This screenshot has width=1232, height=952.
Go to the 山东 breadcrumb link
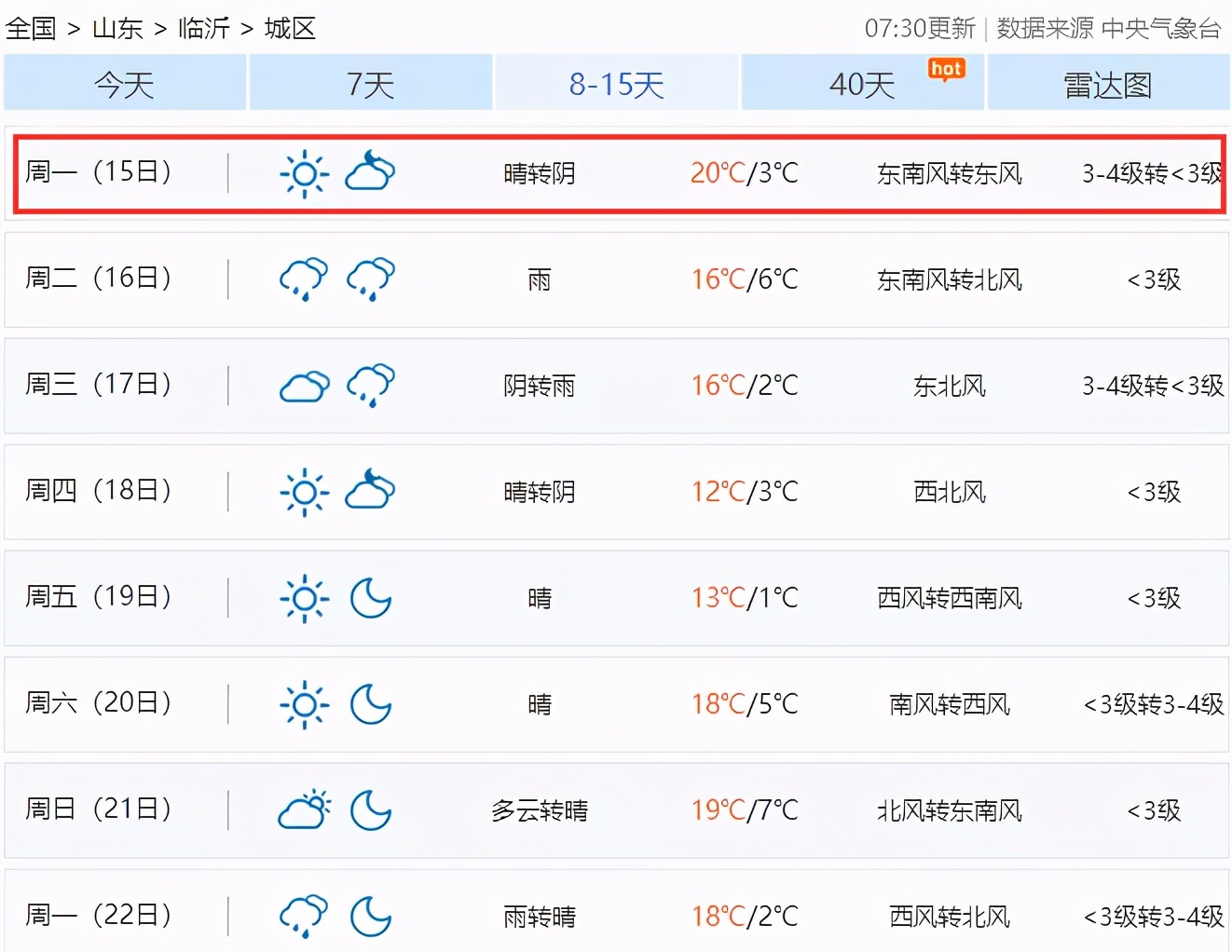tap(117, 29)
